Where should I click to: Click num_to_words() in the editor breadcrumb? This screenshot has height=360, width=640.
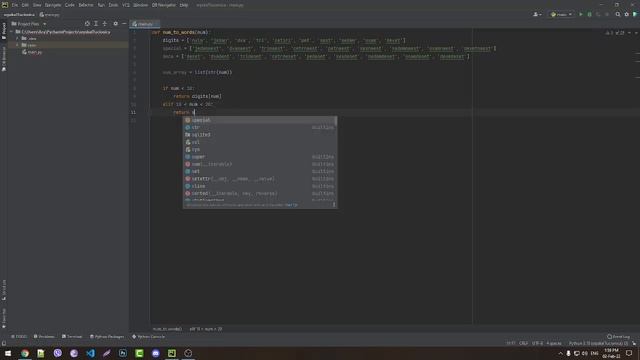(167, 329)
